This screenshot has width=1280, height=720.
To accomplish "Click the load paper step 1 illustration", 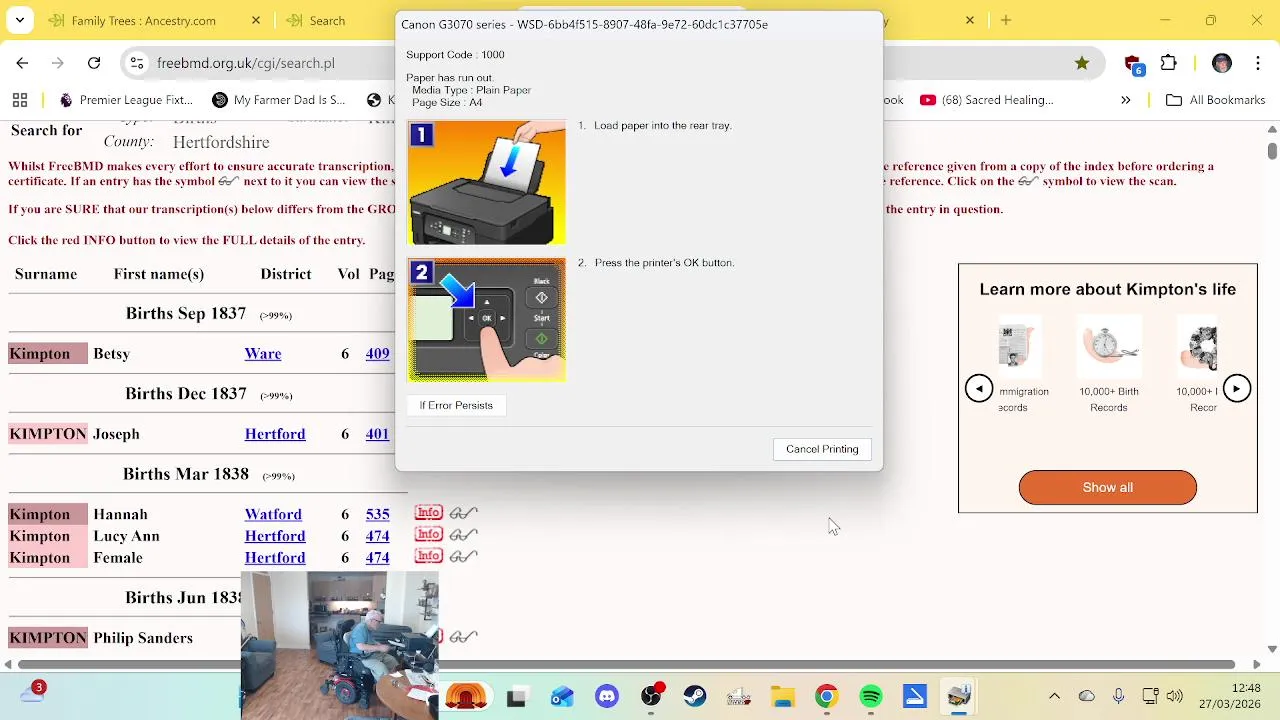I will [486, 183].
